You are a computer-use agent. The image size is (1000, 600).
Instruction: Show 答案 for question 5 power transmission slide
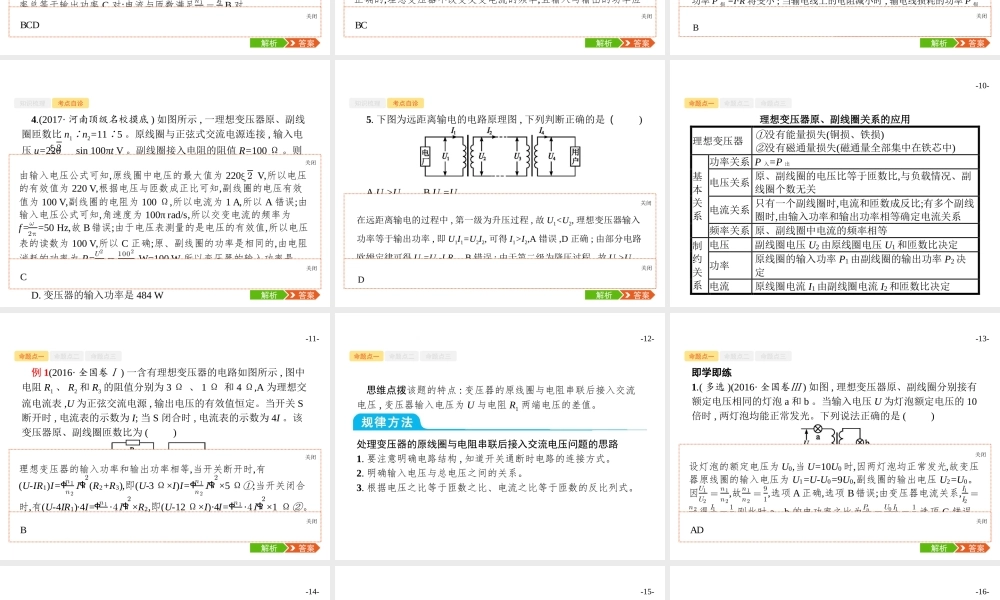(x=640, y=295)
